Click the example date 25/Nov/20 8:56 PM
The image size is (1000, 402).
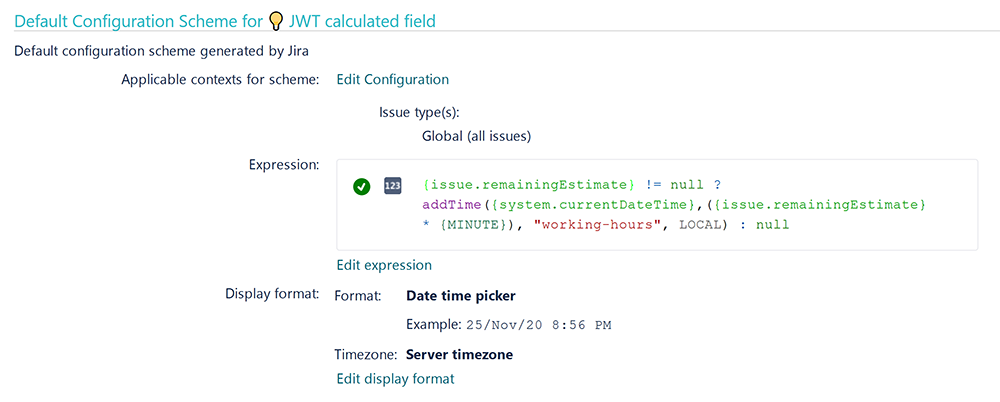pyautogui.click(x=538, y=325)
